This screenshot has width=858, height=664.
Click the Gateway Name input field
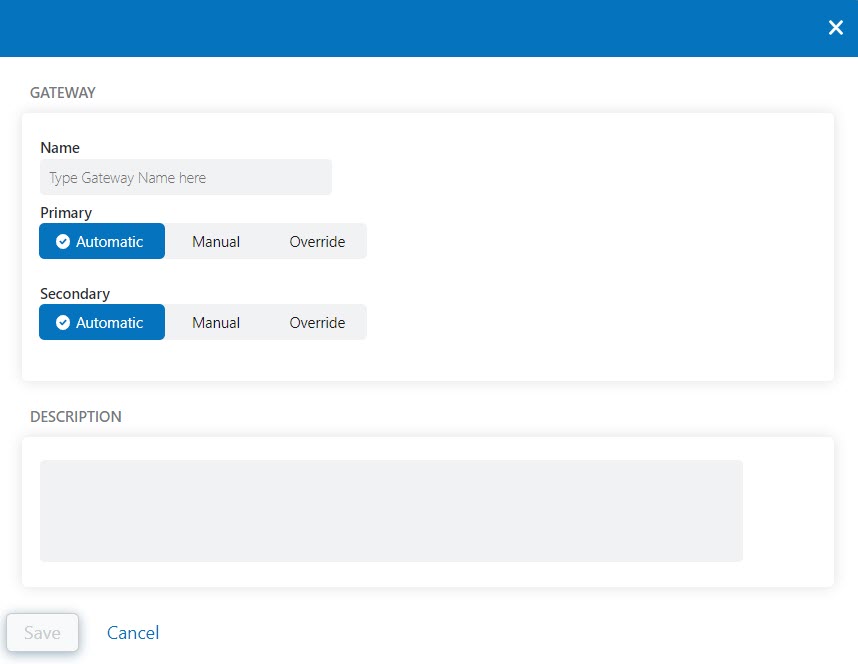[x=186, y=176]
